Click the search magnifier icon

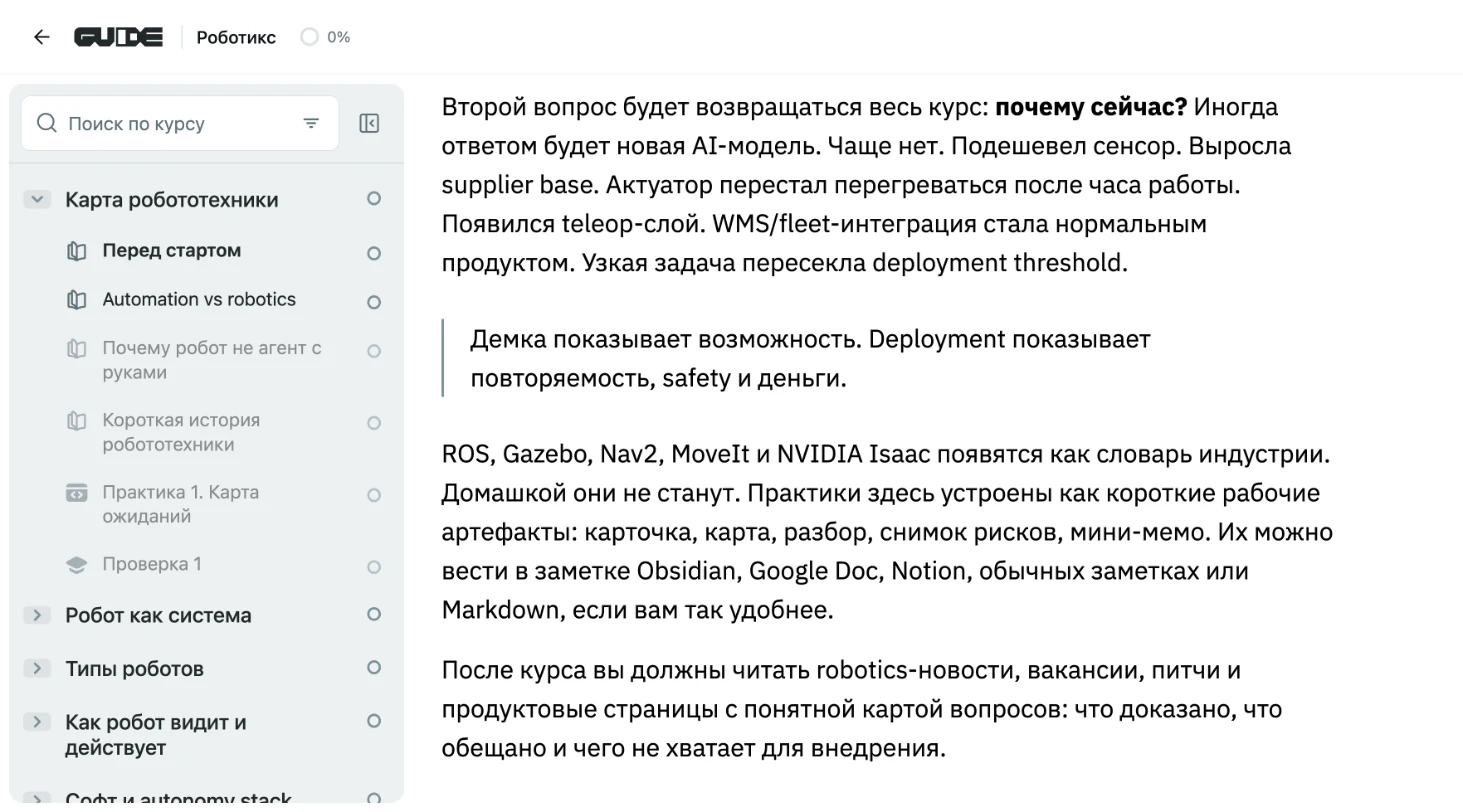click(46, 123)
